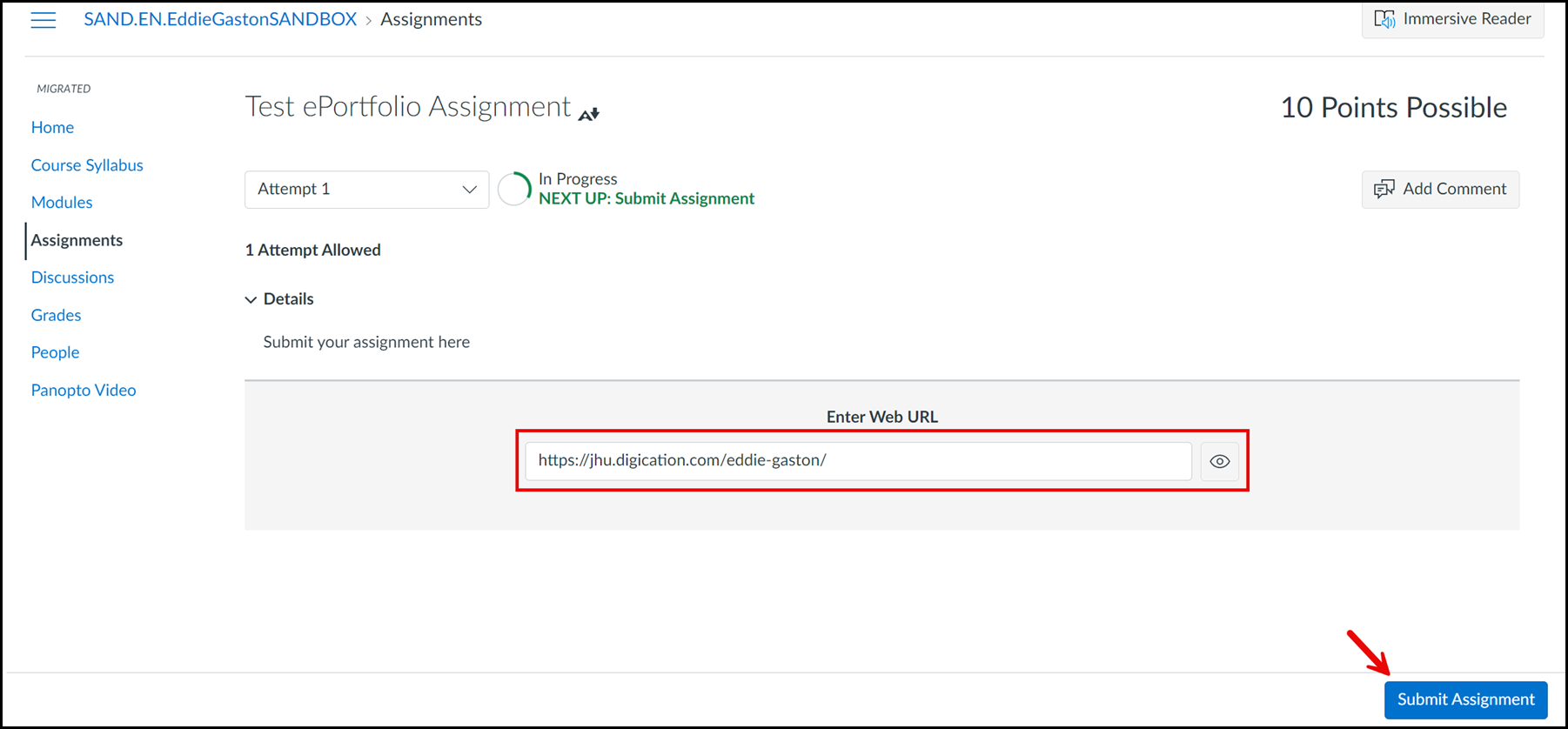Click the 10 Points Possible text
This screenshot has width=1568, height=729.
(x=1393, y=108)
